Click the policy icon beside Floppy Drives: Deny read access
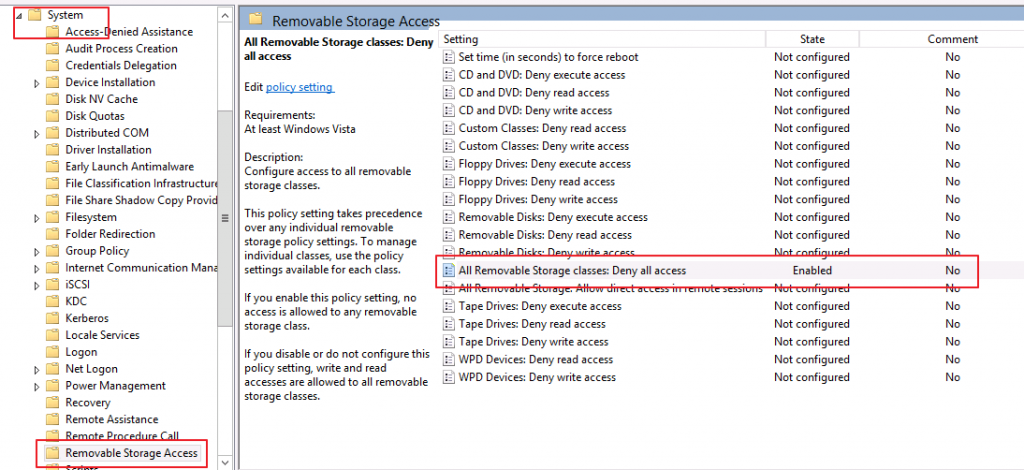The image size is (1024, 470). point(449,181)
